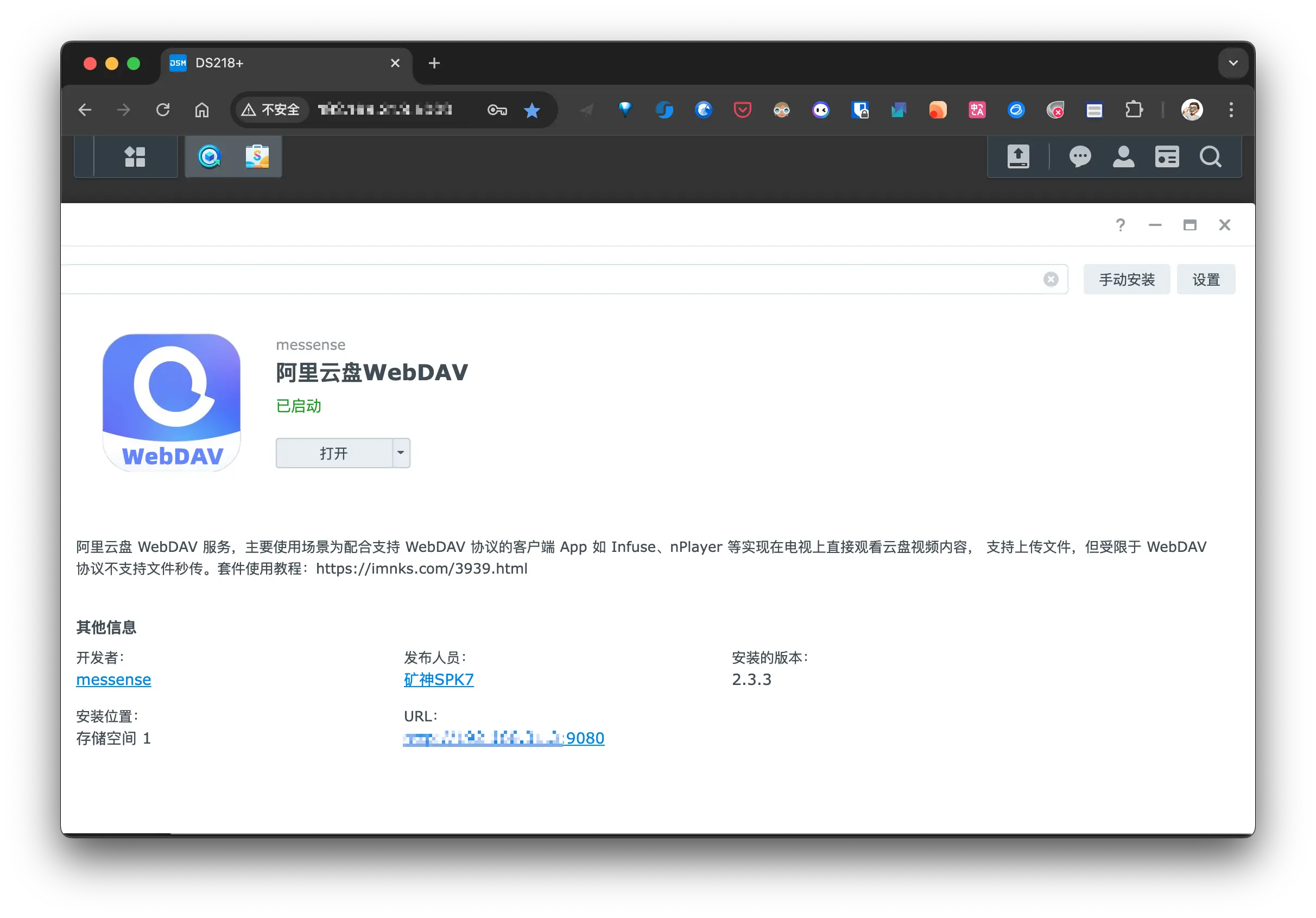The width and height of the screenshot is (1316, 918).
Task: Open the dropdown arrow beside 打开 button
Action: point(401,453)
